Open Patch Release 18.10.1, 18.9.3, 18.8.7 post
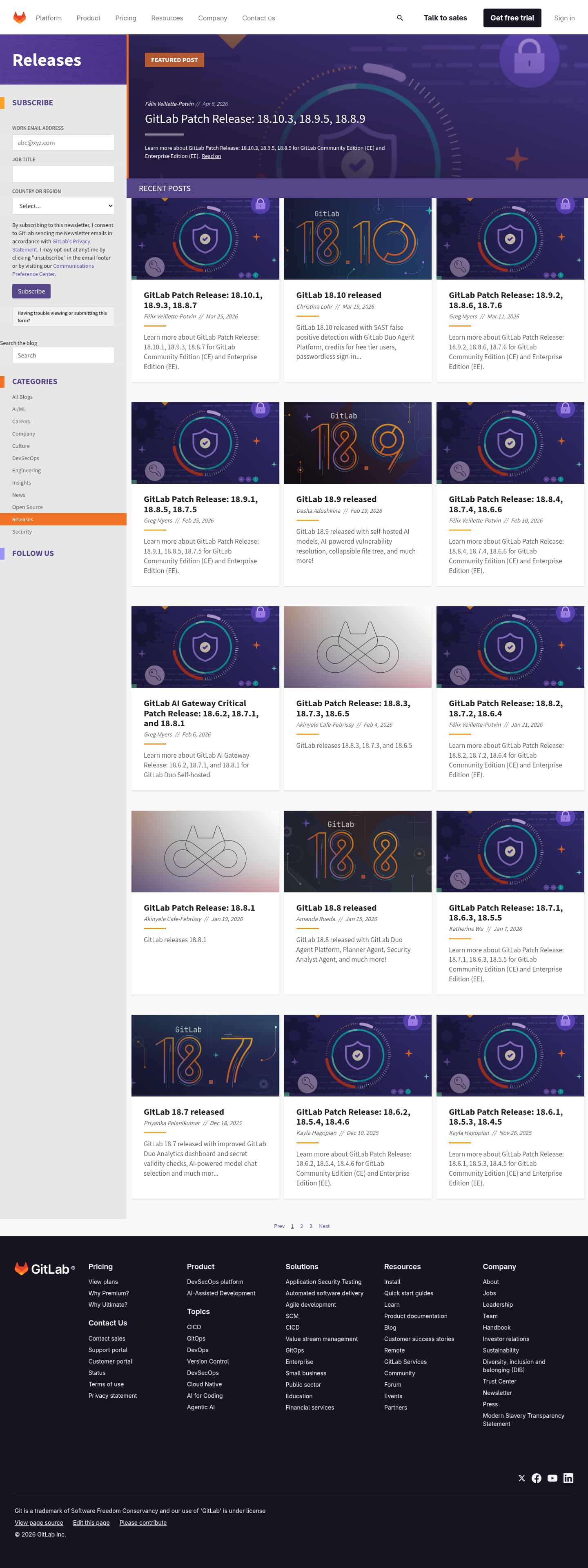This screenshot has height=1568, width=588. 203,300
